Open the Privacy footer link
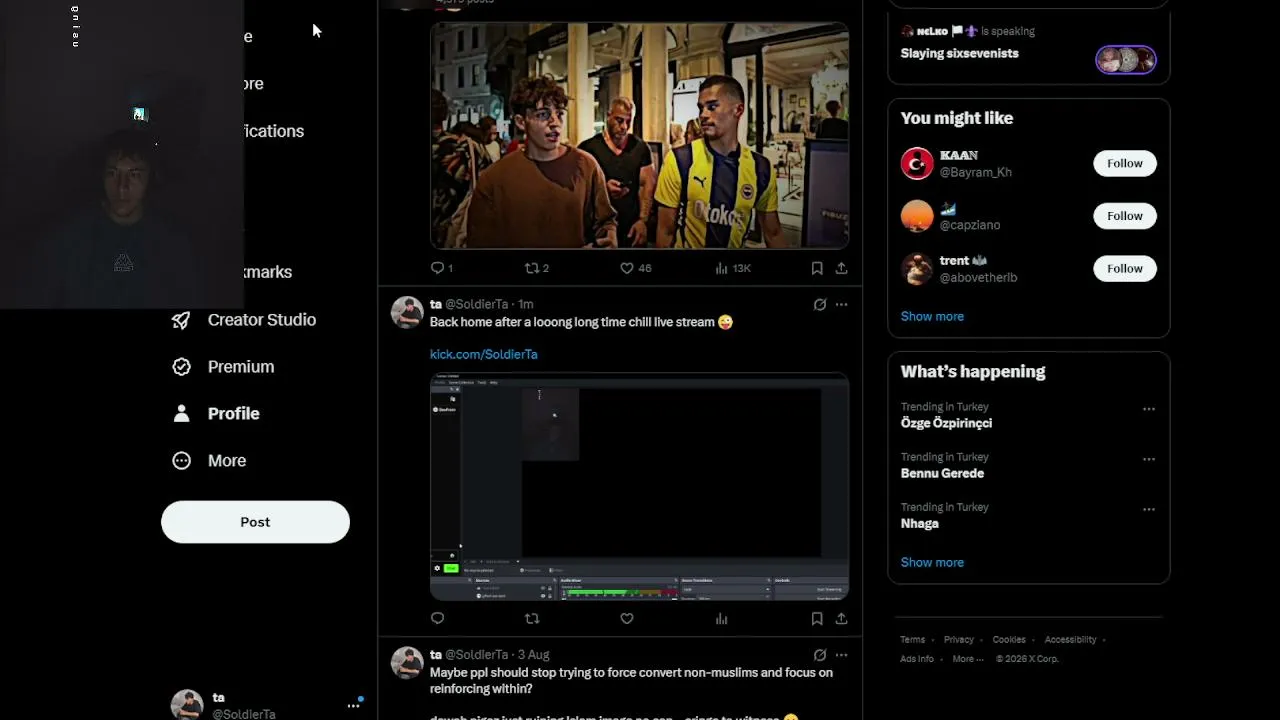The height and width of the screenshot is (720, 1280). click(x=958, y=640)
